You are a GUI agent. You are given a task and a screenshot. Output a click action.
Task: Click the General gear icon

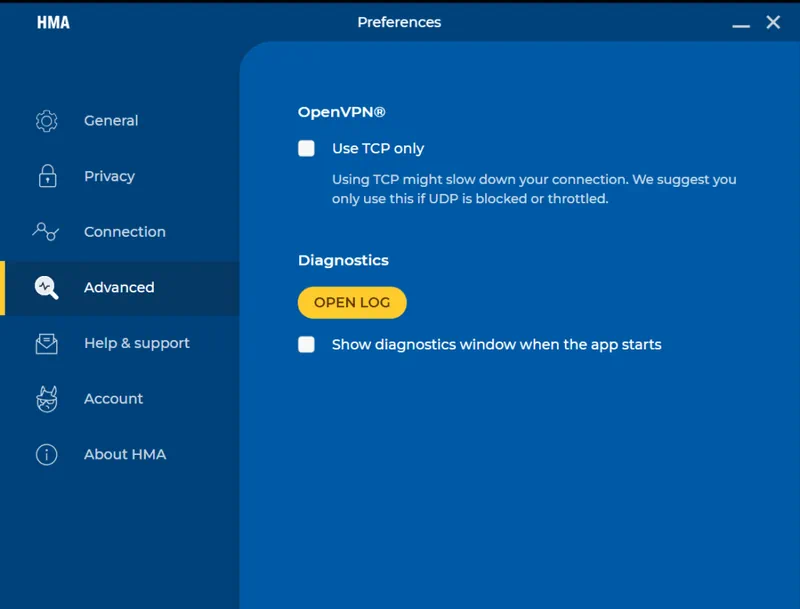tap(46, 120)
